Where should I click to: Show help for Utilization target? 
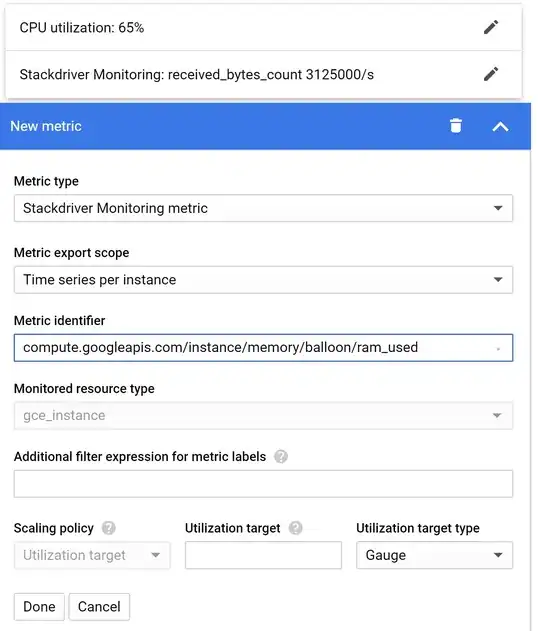click(296, 528)
